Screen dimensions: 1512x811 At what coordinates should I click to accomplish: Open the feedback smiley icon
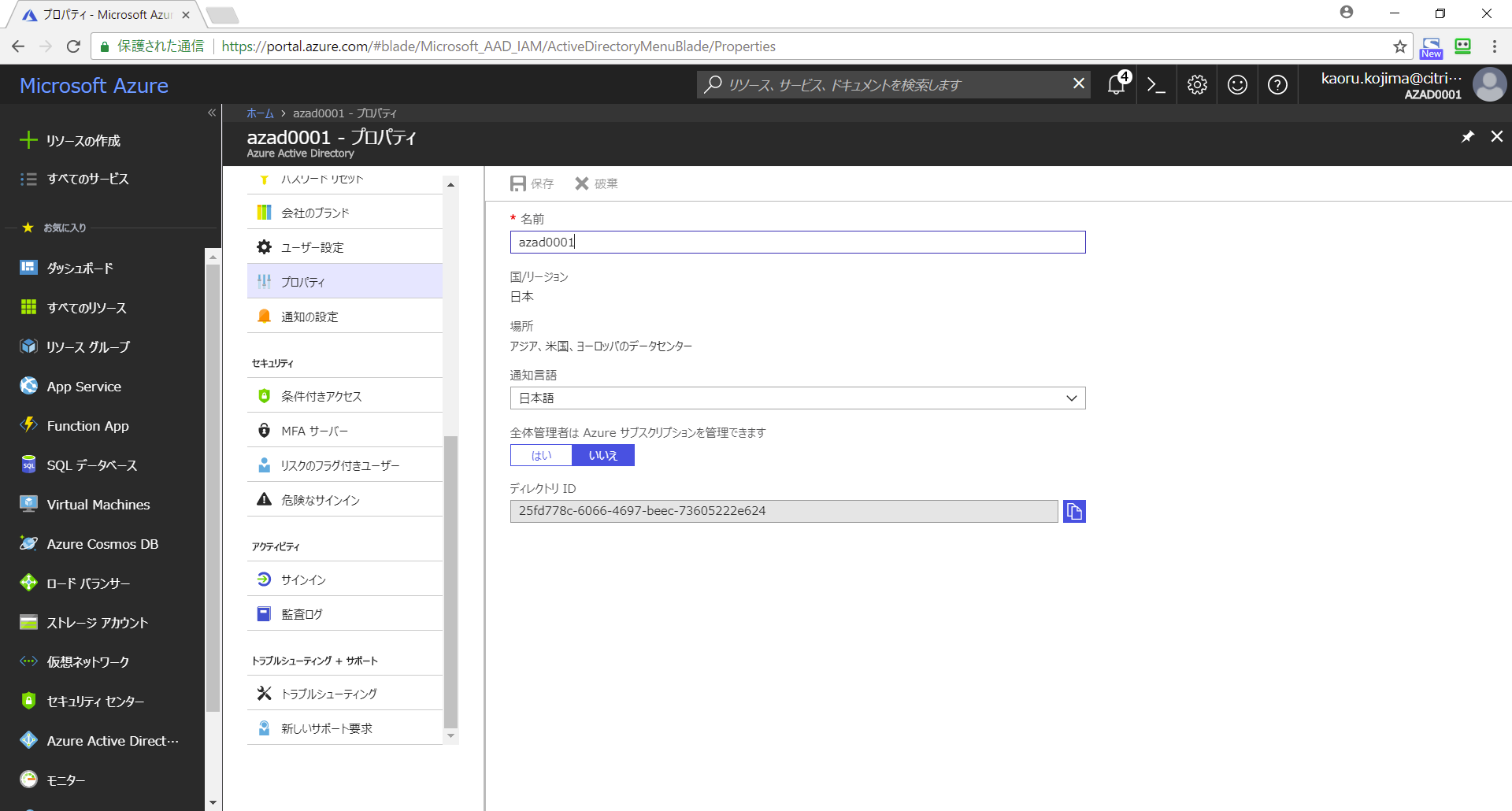point(1237,85)
